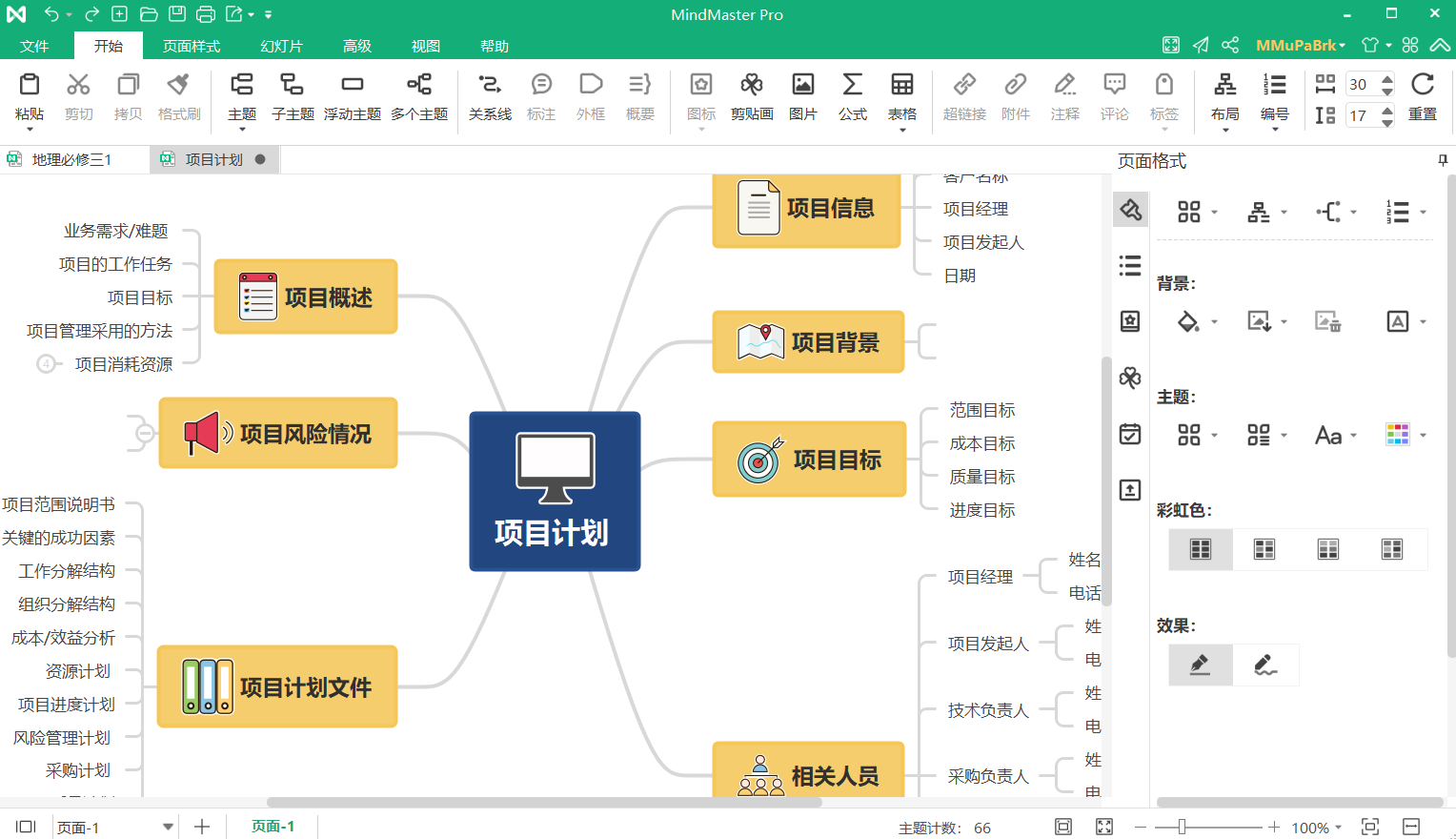Click the floating topic (浮动主题) icon
The image size is (1456, 839).
[x=352, y=95]
